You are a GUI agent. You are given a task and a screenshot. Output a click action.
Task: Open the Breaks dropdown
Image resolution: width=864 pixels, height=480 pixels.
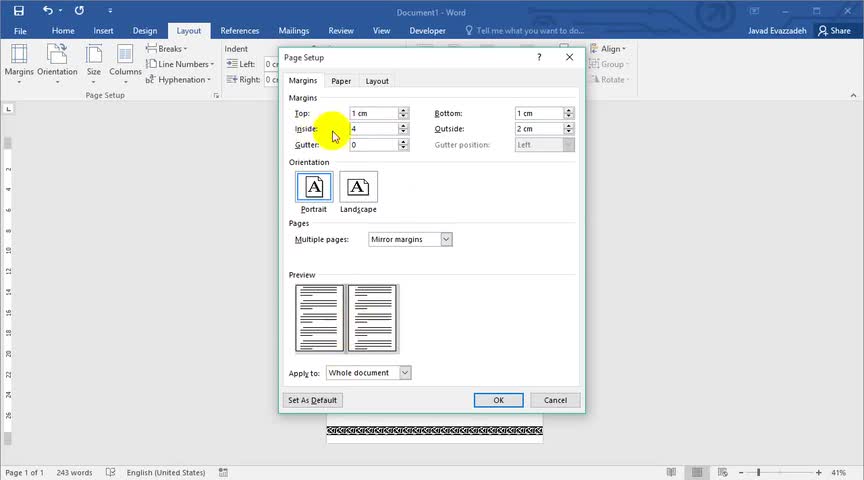tap(166, 48)
